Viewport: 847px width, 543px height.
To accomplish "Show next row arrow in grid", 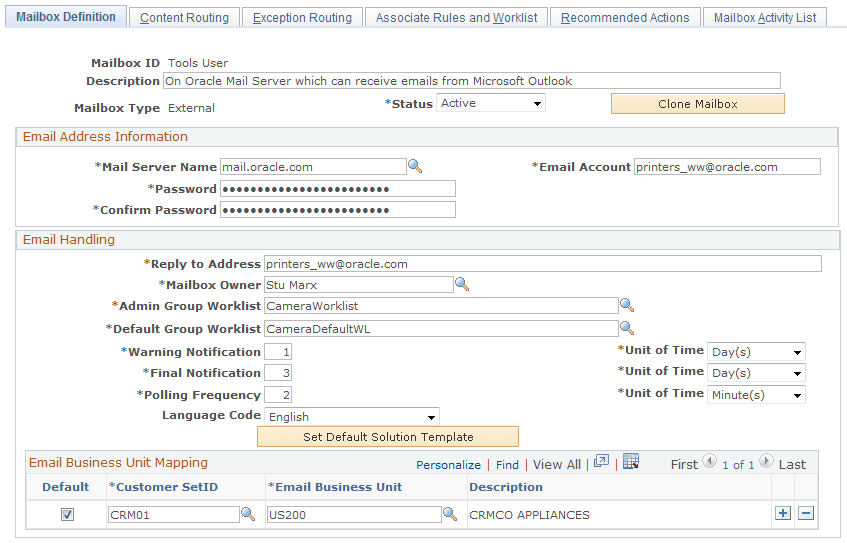I will [766, 461].
